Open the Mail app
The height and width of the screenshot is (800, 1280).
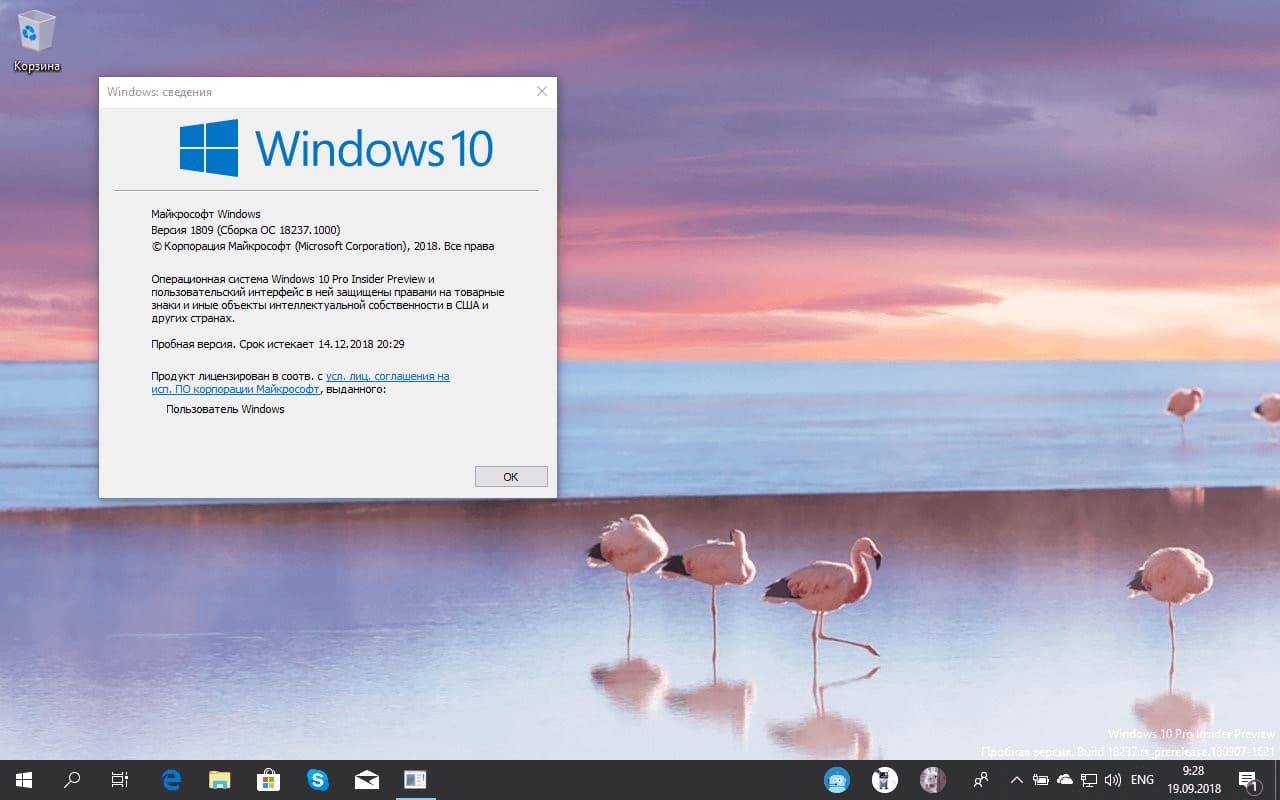pyautogui.click(x=367, y=780)
